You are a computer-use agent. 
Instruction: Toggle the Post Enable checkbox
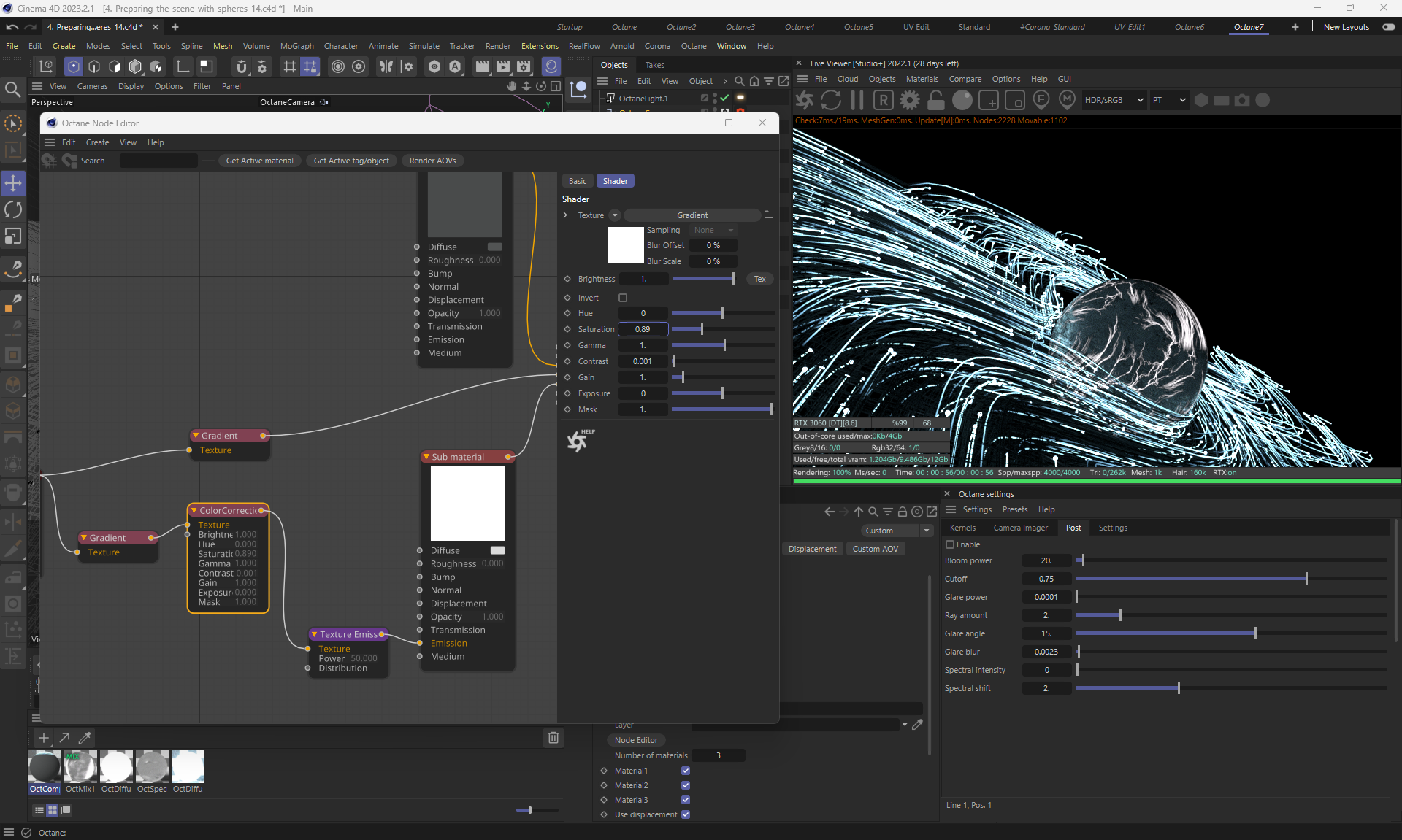pos(950,544)
